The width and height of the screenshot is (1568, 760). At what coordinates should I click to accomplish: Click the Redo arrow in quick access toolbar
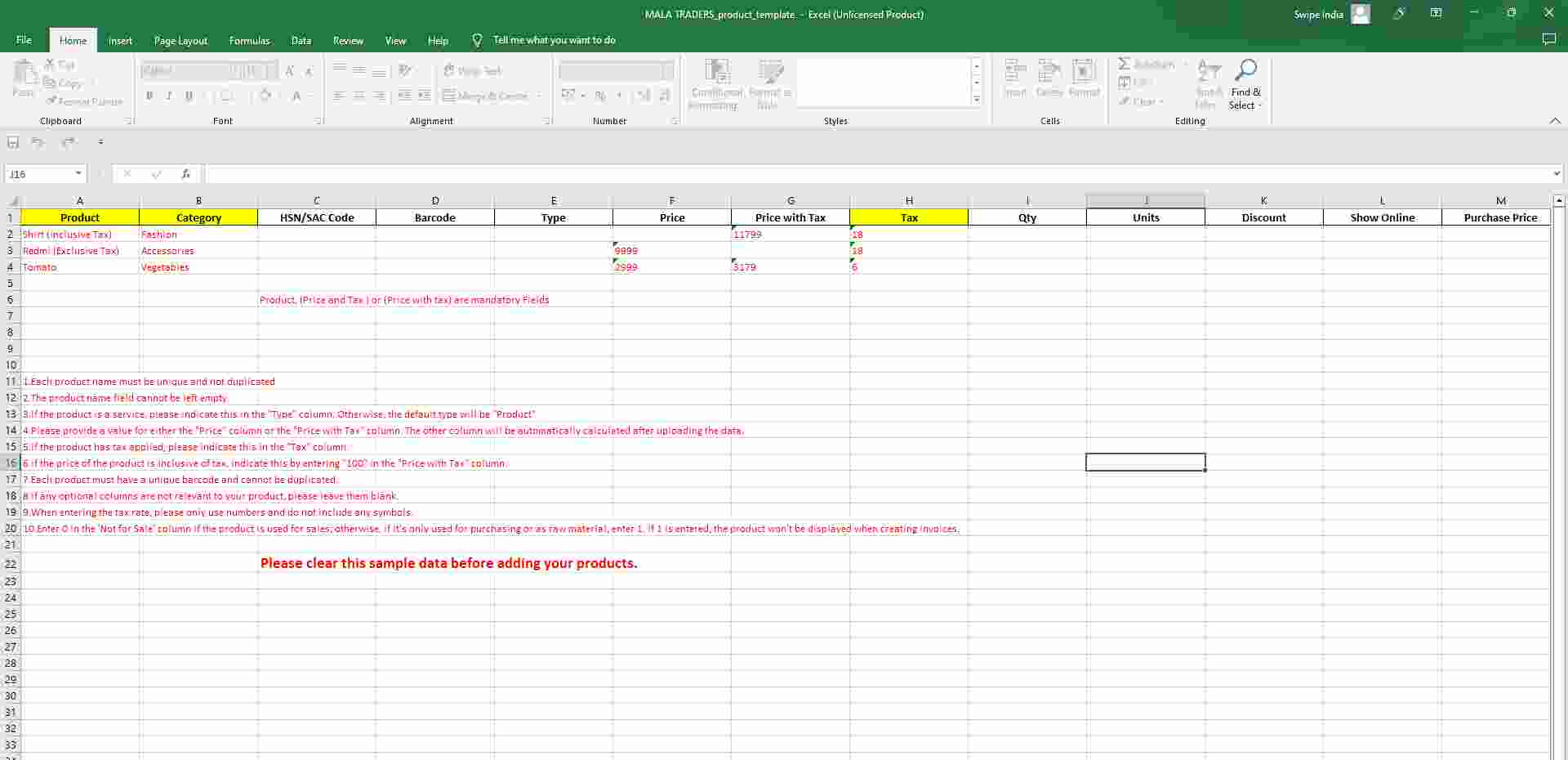[68, 142]
